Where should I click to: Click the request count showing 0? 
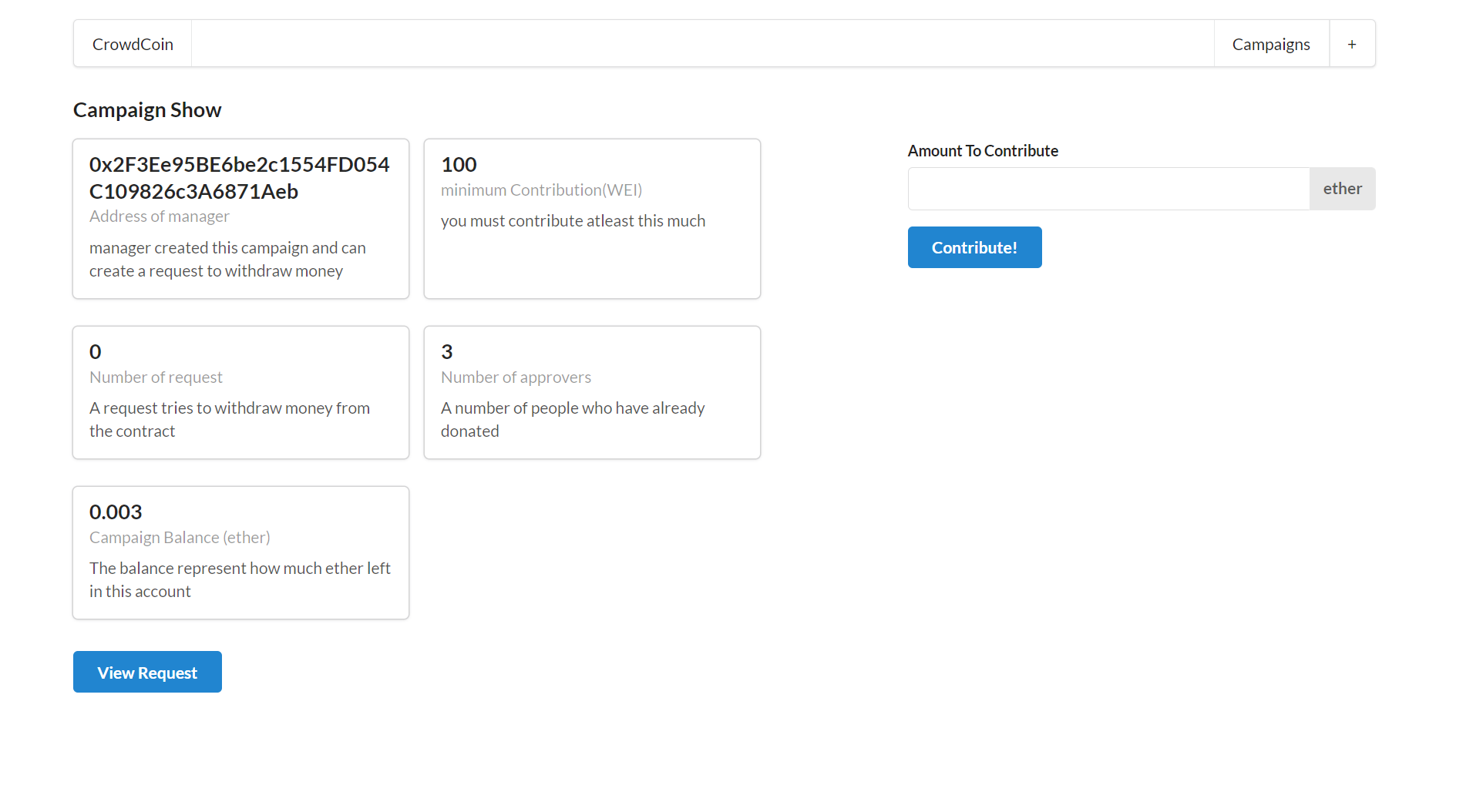point(95,351)
